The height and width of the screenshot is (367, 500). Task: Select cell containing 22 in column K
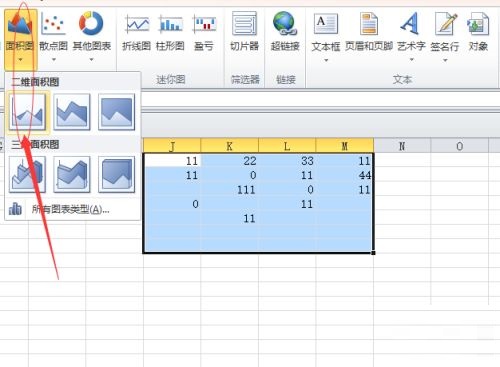tap(230, 161)
